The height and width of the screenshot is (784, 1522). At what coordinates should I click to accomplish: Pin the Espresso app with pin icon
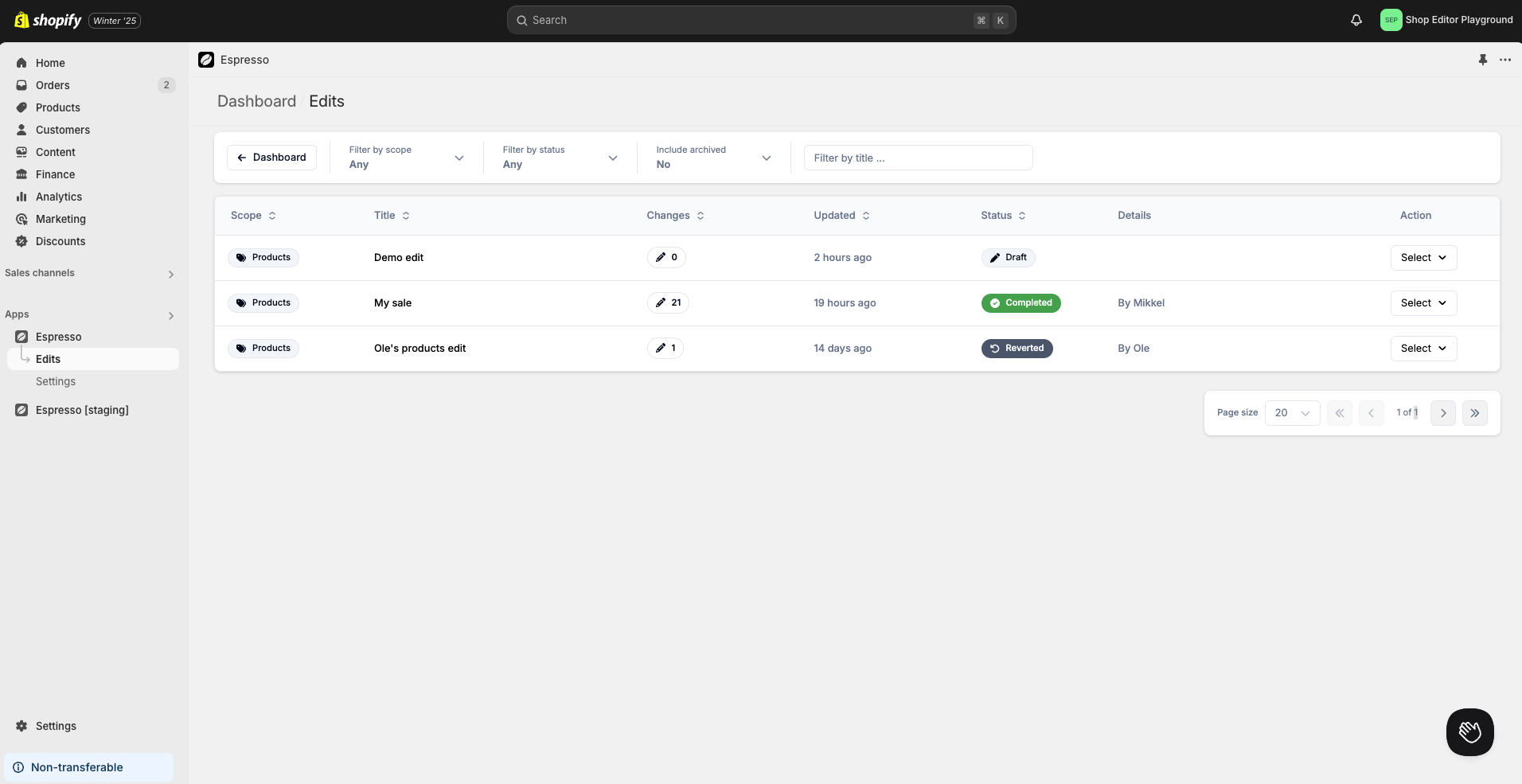coord(1482,60)
